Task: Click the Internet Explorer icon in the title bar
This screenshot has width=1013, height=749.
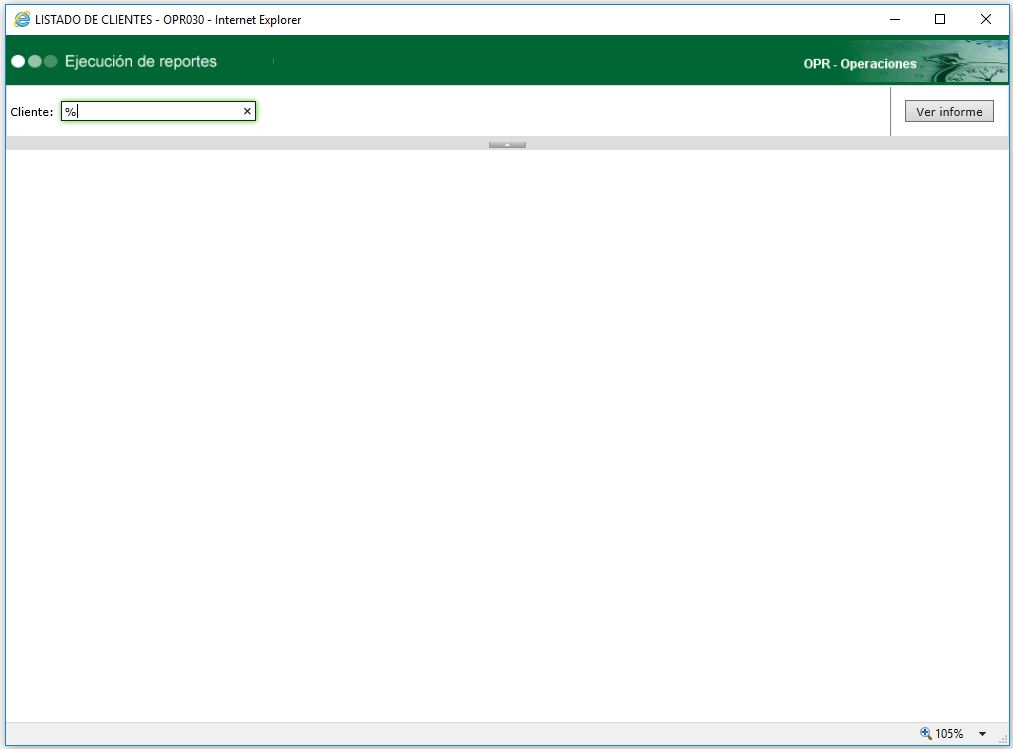Action: click(x=22, y=19)
